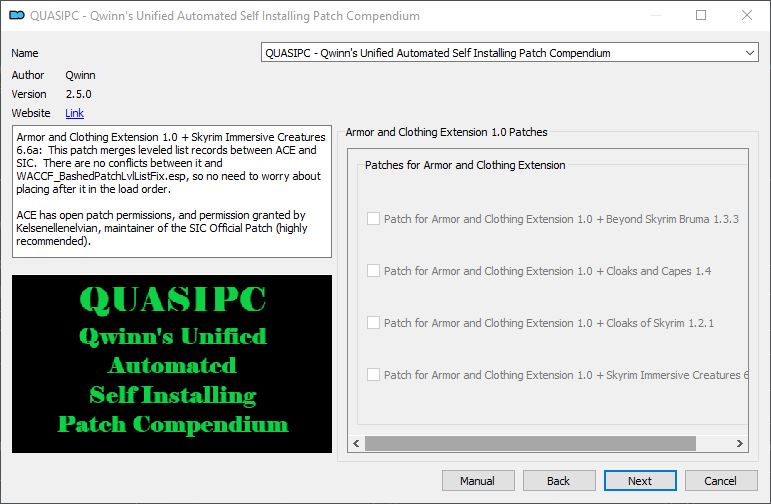
Task: Check the Skyrim Immersive Creatures patch
Action: coord(373,375)
